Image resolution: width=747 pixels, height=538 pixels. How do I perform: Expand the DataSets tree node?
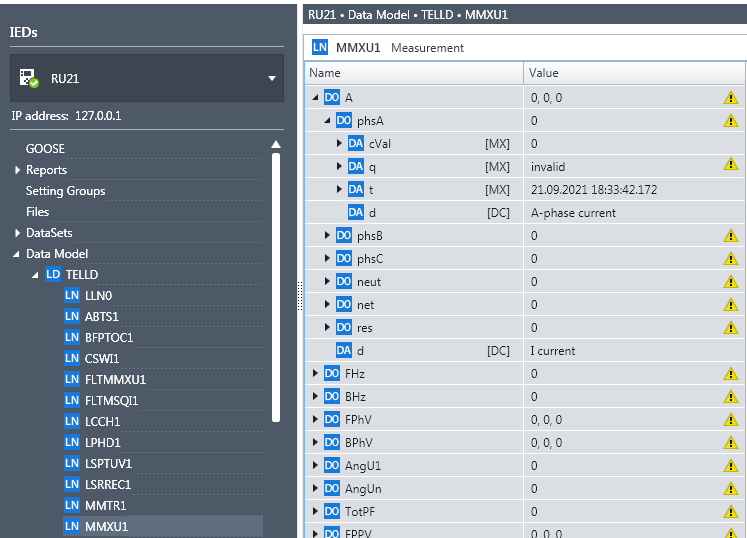click(18, 233)
